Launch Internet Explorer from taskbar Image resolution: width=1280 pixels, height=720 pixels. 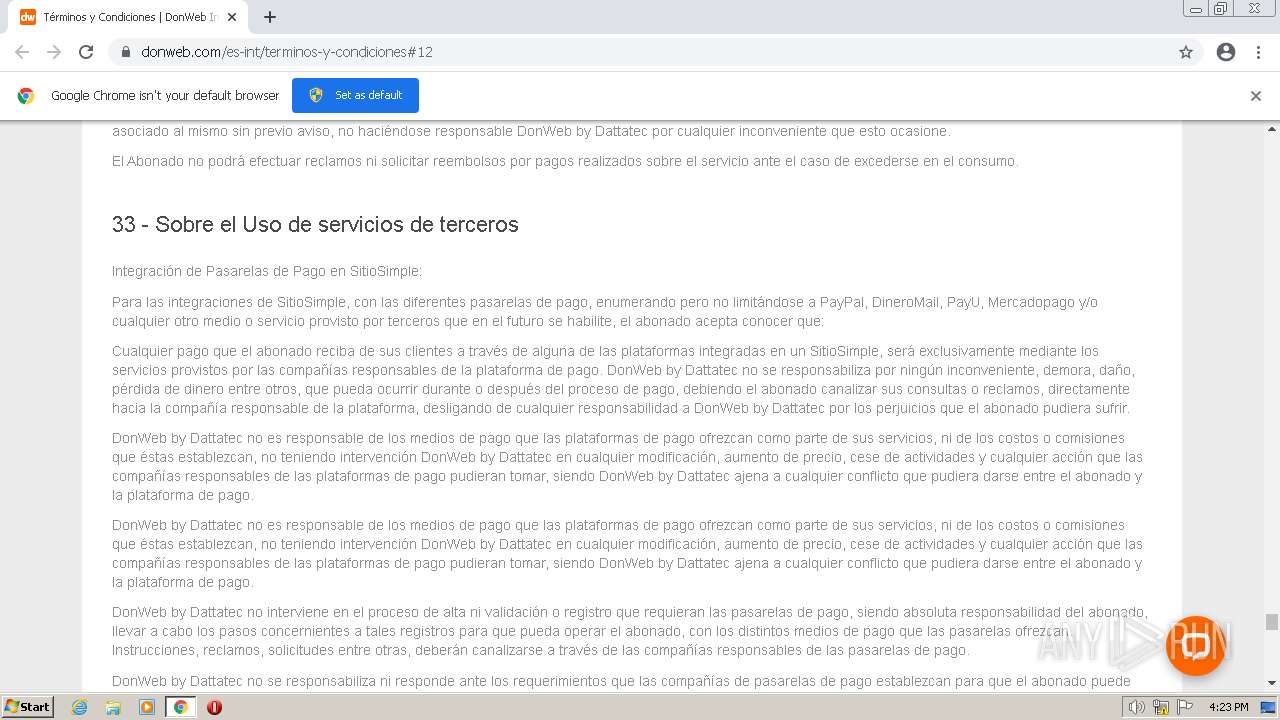tap(80, 707)
